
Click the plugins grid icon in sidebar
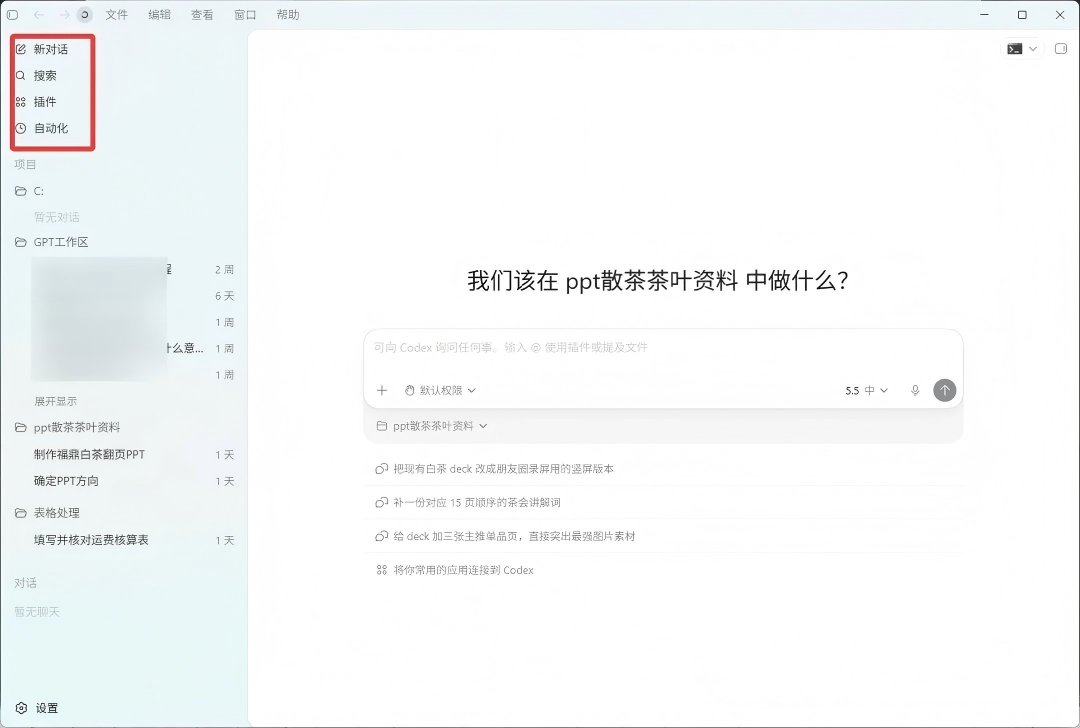click(21, 102)
